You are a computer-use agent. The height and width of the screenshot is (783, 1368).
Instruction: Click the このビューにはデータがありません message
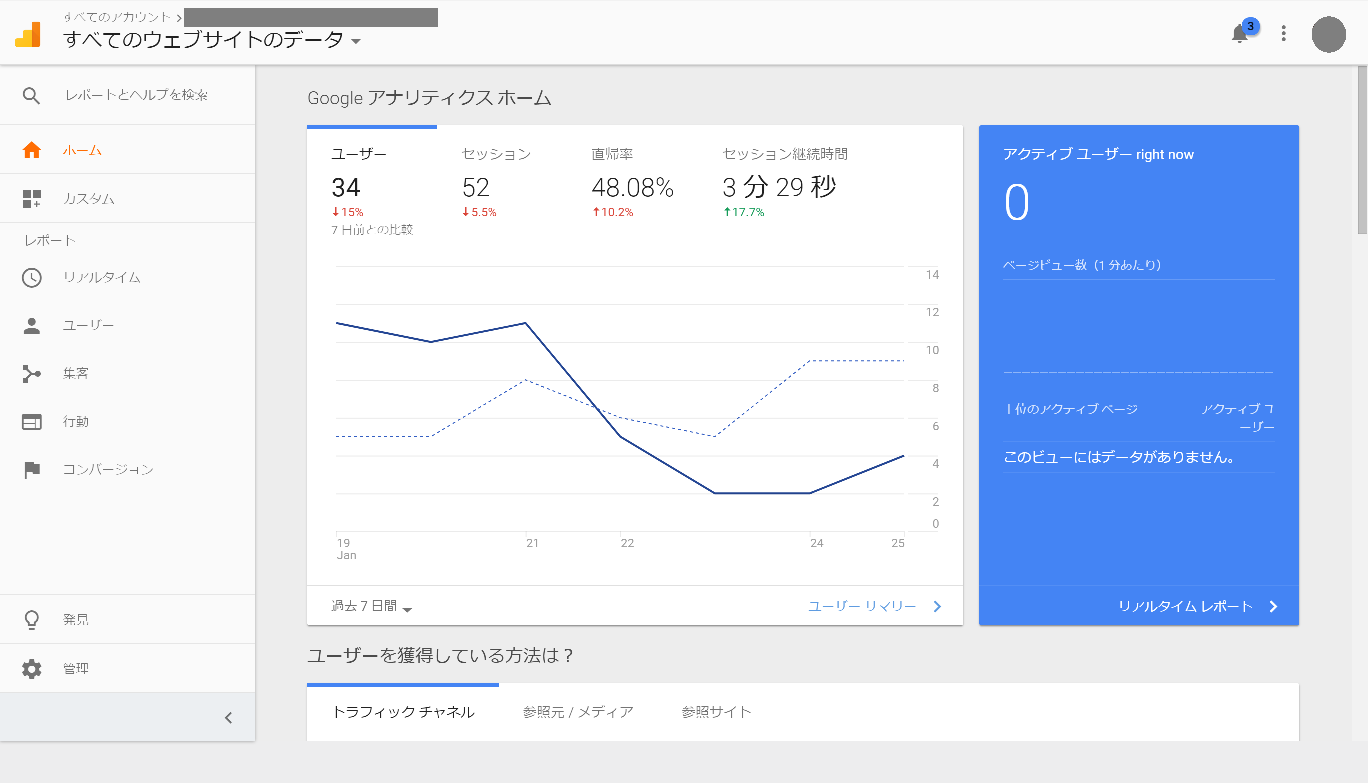click(x=1120, y=457)
